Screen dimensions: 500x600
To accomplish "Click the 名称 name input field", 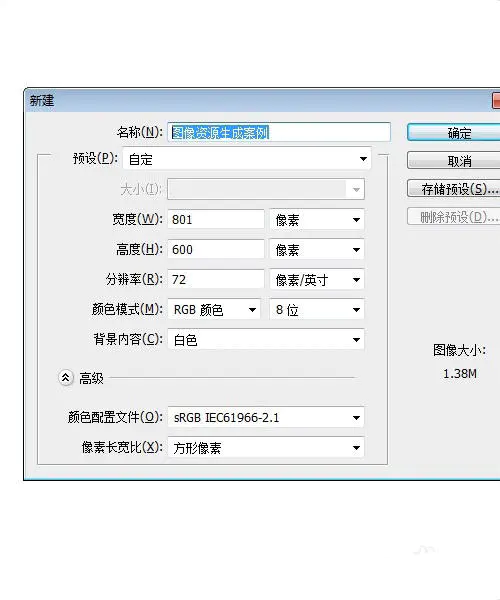I will 279,132.
